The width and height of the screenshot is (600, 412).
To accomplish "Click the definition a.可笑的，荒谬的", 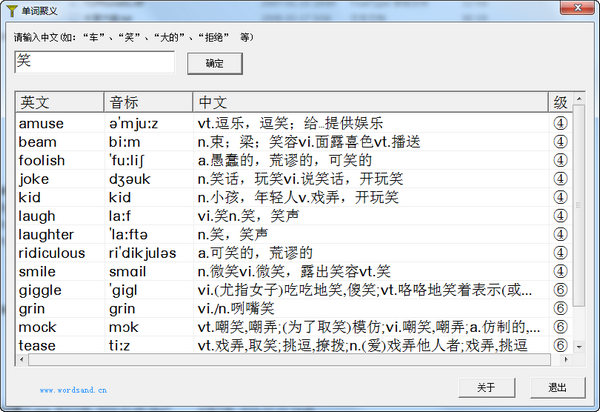I will pos(255,252).
